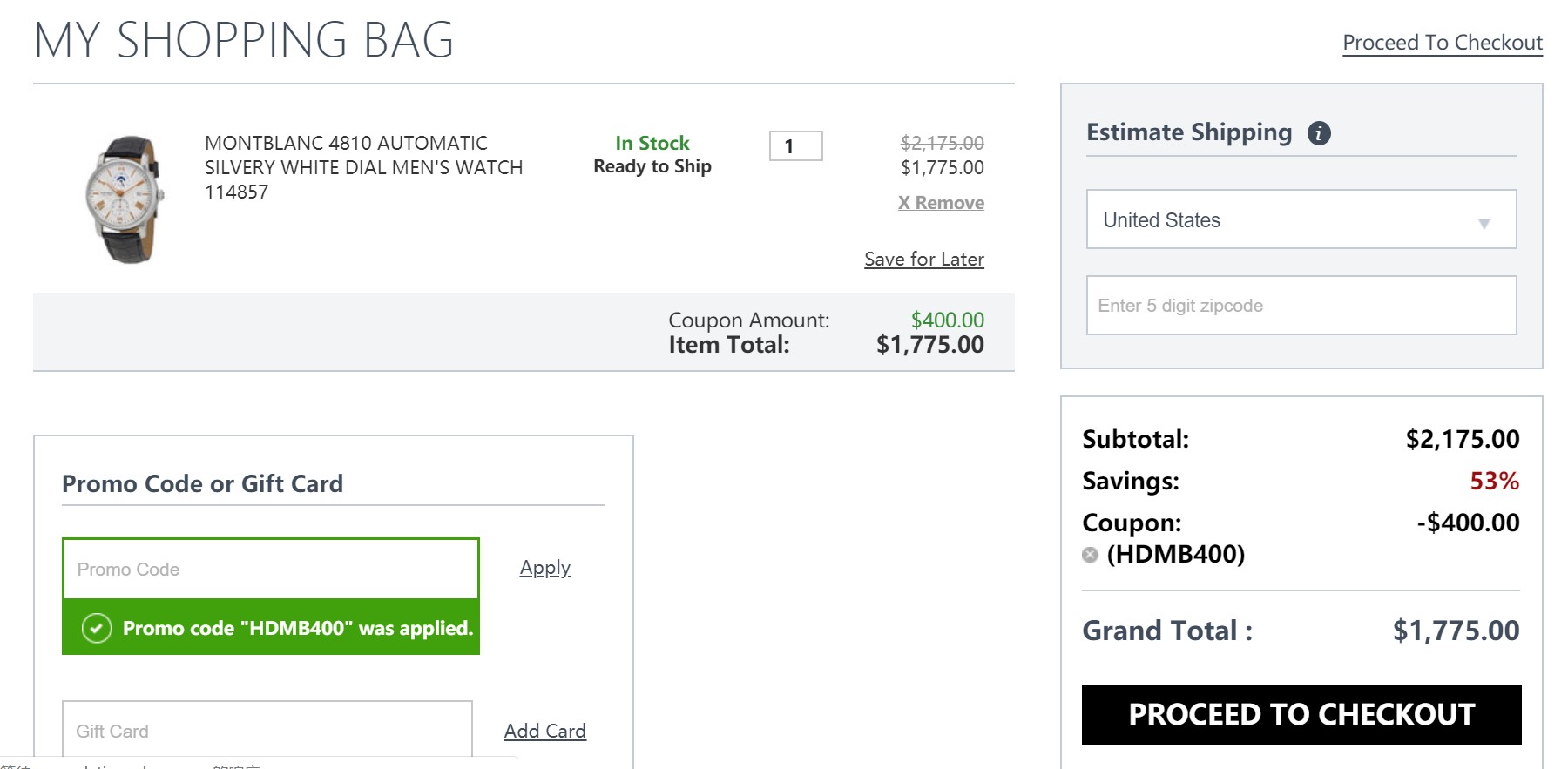Click the Estimate Shipping info icon
This screenshot has height=769, width=1568.
pyautogui.click(x=1319, y=133)
